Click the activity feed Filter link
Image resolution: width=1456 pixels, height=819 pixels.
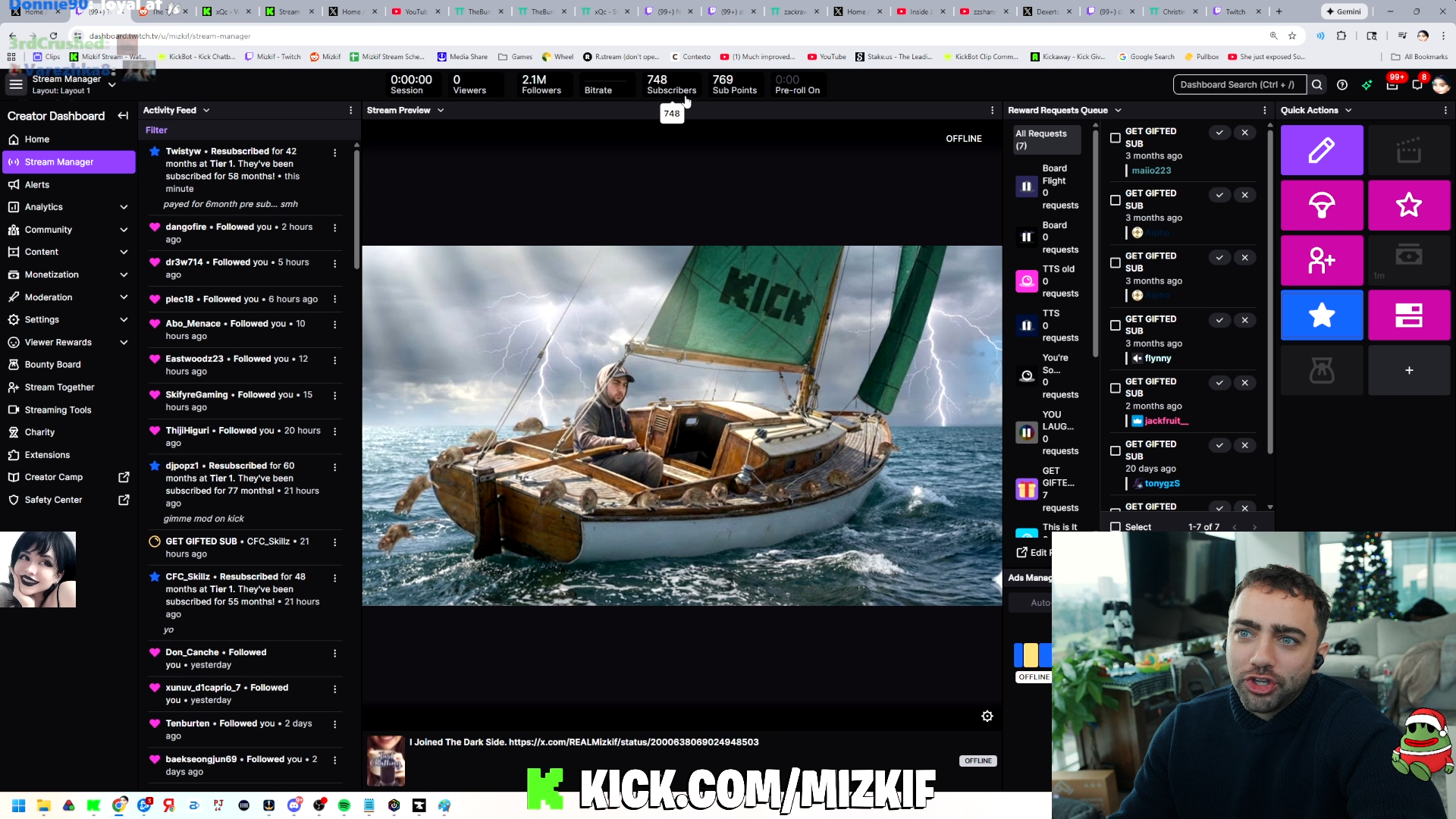[156, 130]
